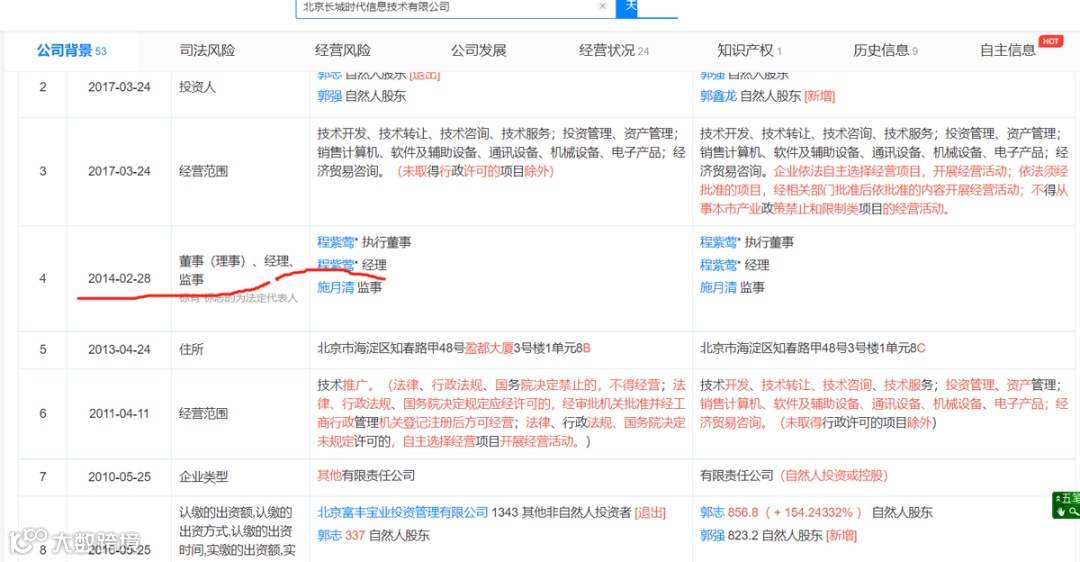This screenshot has width=1080, height=562.
Task: Select address ending 3号楼1单元8C
Action: 813,348
